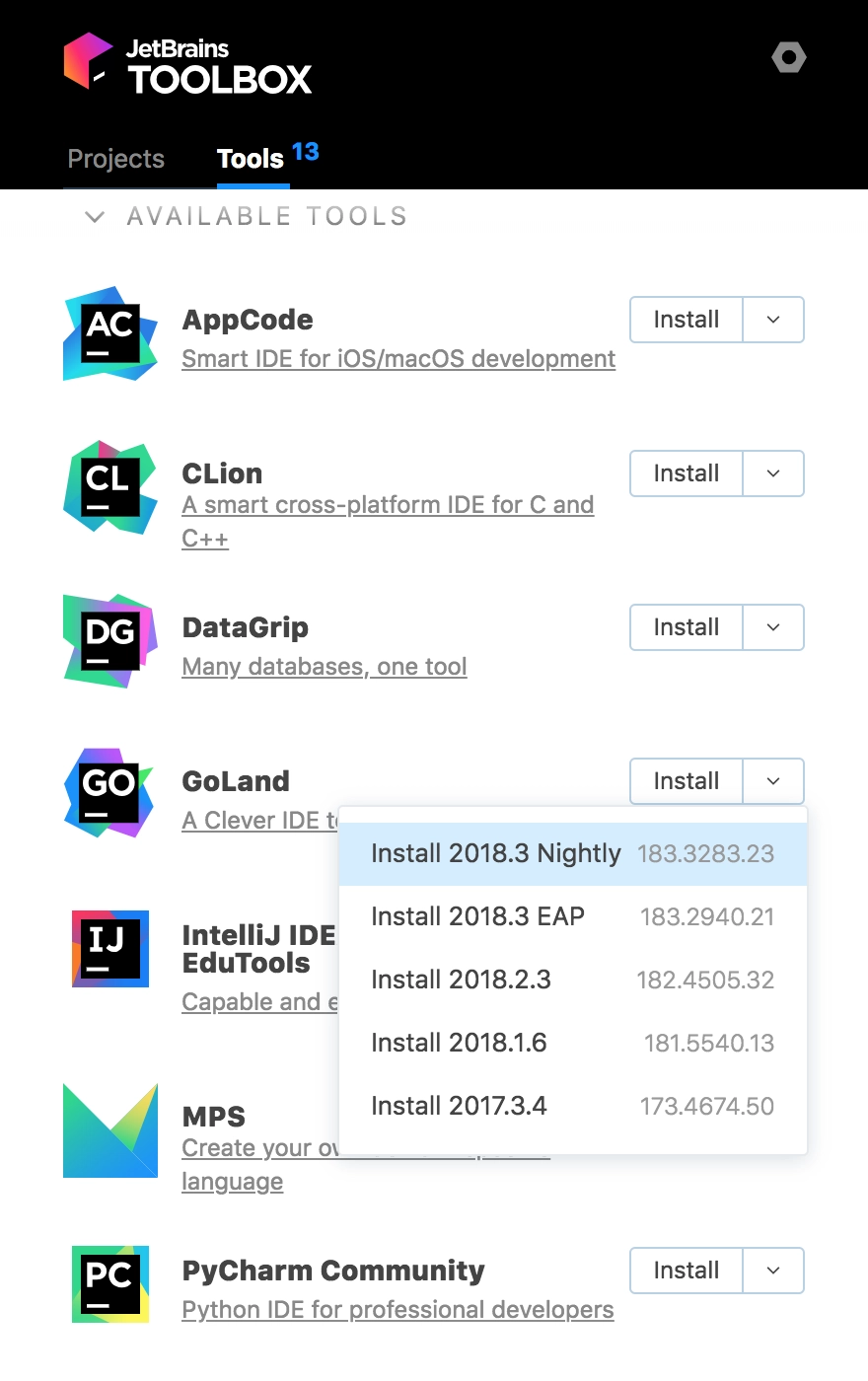Screen dimensions: 868x1381
Task: Click the IntelliJ IDEA EduTools icon
Action: [110, 949]
